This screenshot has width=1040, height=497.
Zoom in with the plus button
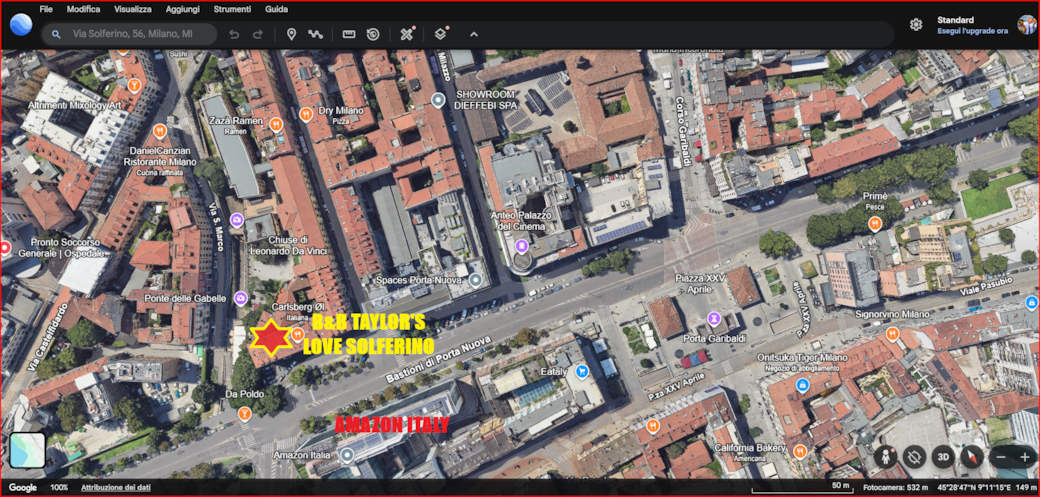coord(1024,457)
